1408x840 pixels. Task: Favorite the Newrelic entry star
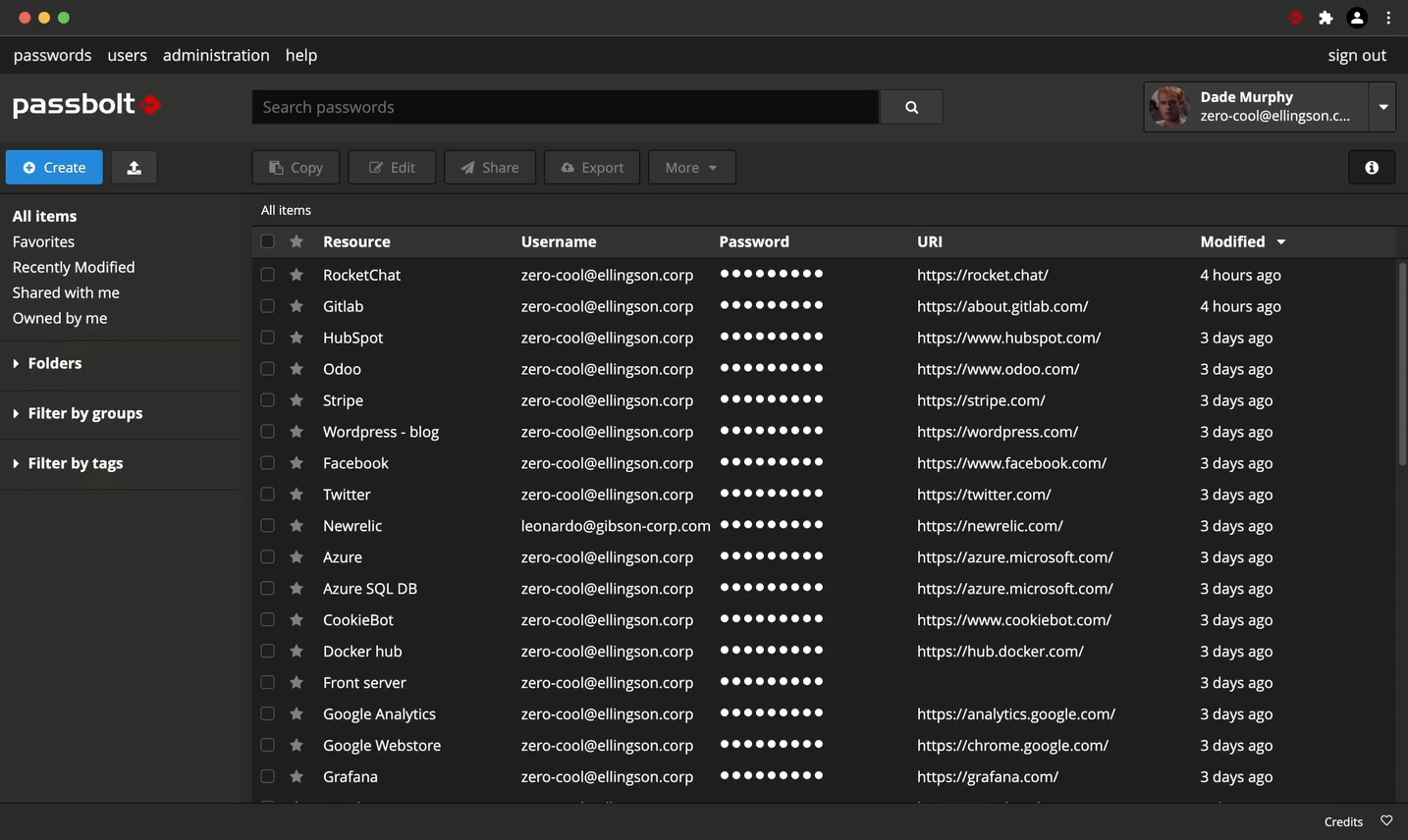[x=297, y=526]
